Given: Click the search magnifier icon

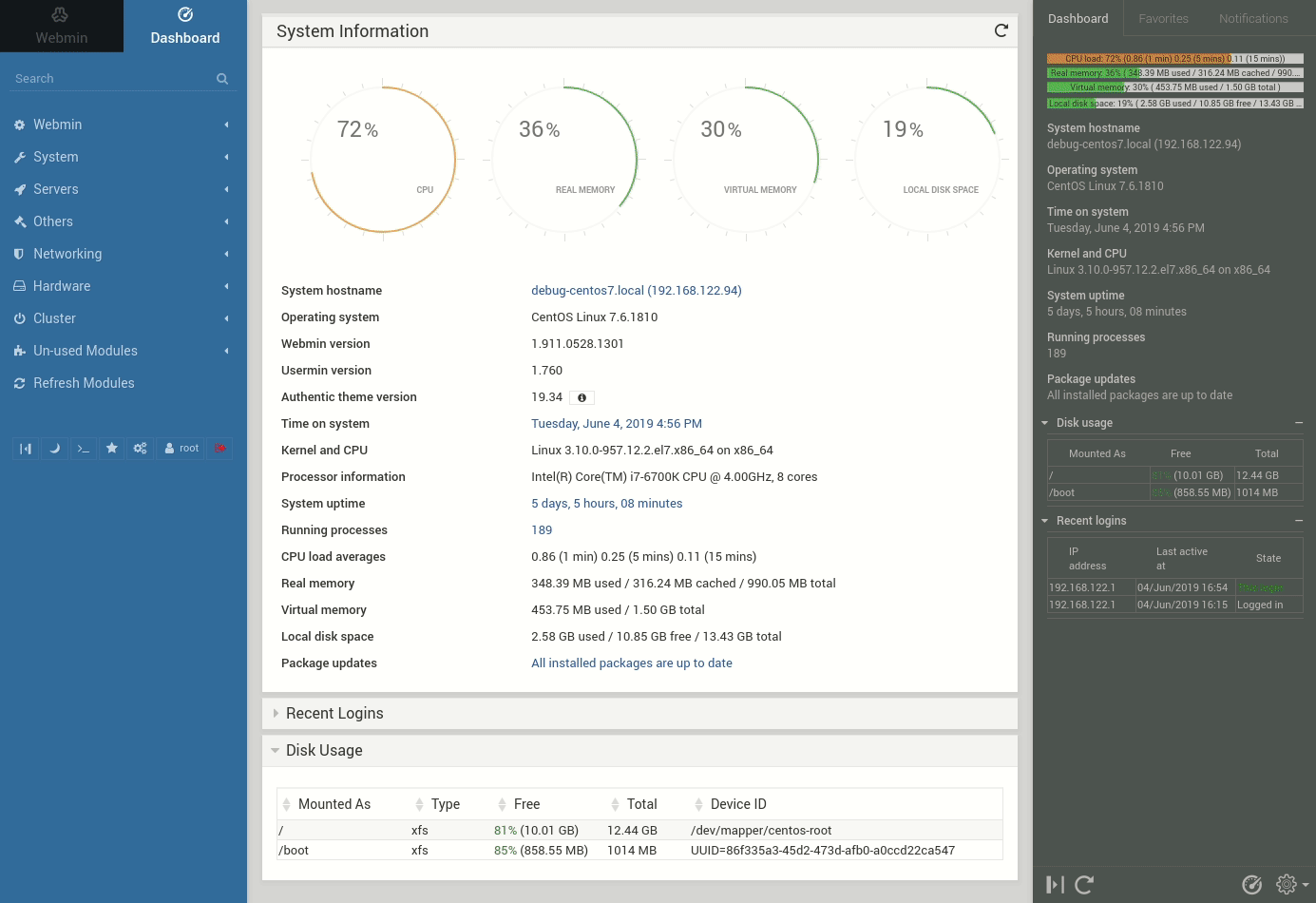Looking at the screenshot, I should (x=222, y=79).
